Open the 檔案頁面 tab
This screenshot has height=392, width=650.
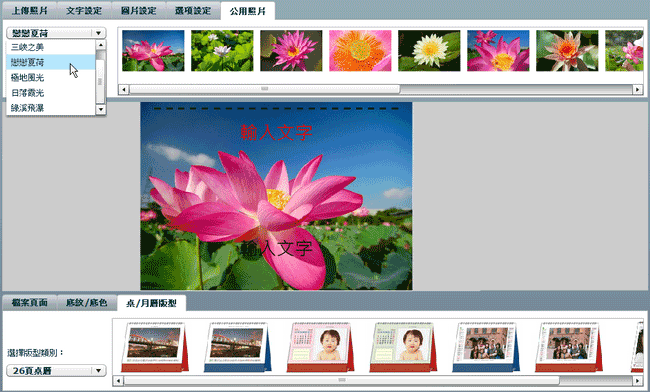coord(29,302)
